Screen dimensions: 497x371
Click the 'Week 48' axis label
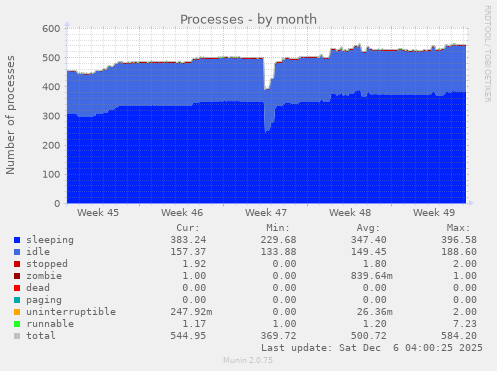tap(350, 213)
